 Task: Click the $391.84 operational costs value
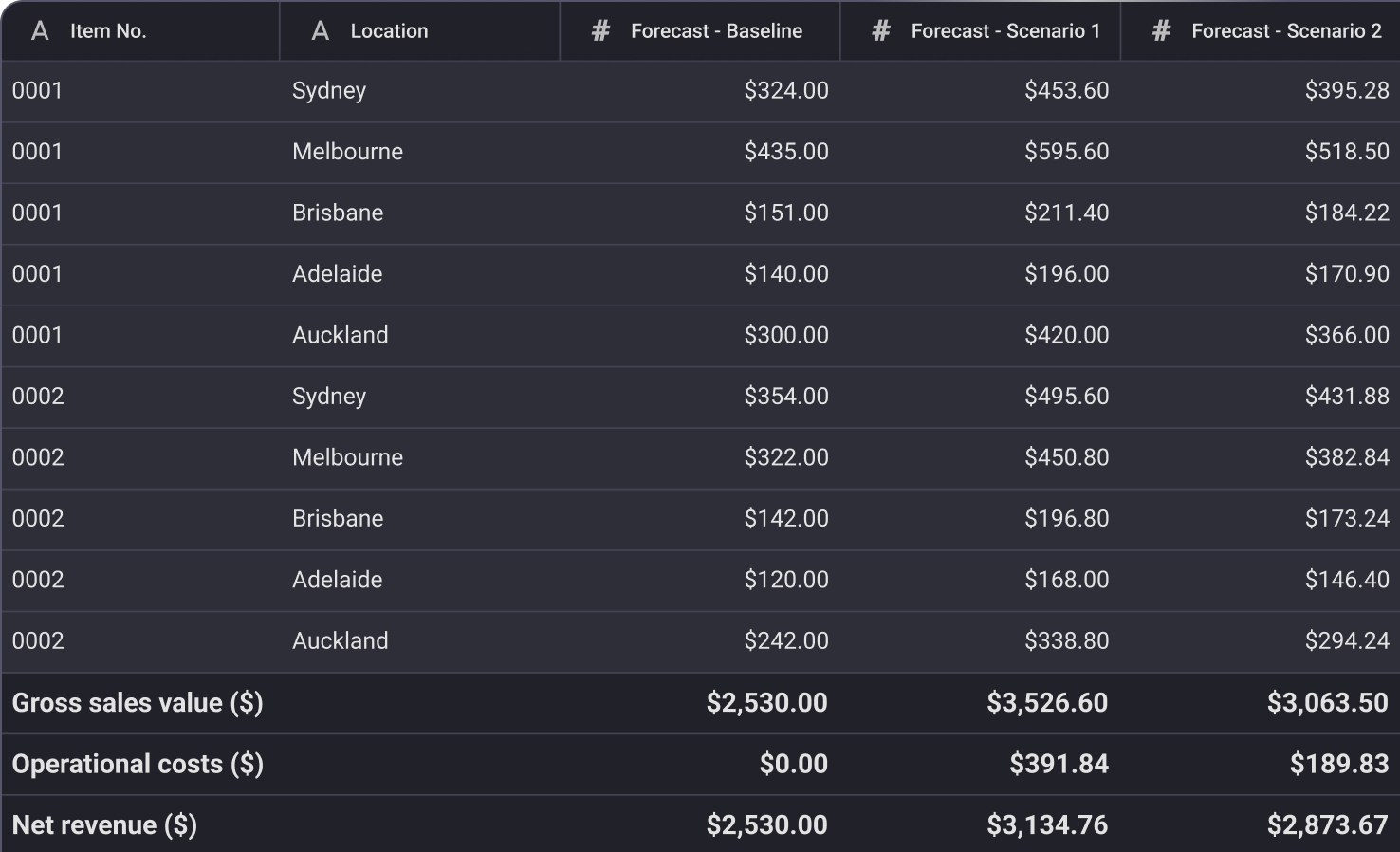(1059, 765)
